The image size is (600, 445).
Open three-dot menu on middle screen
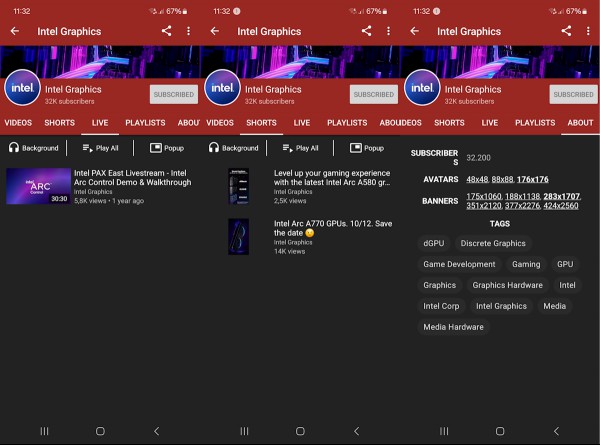[388, 31]
